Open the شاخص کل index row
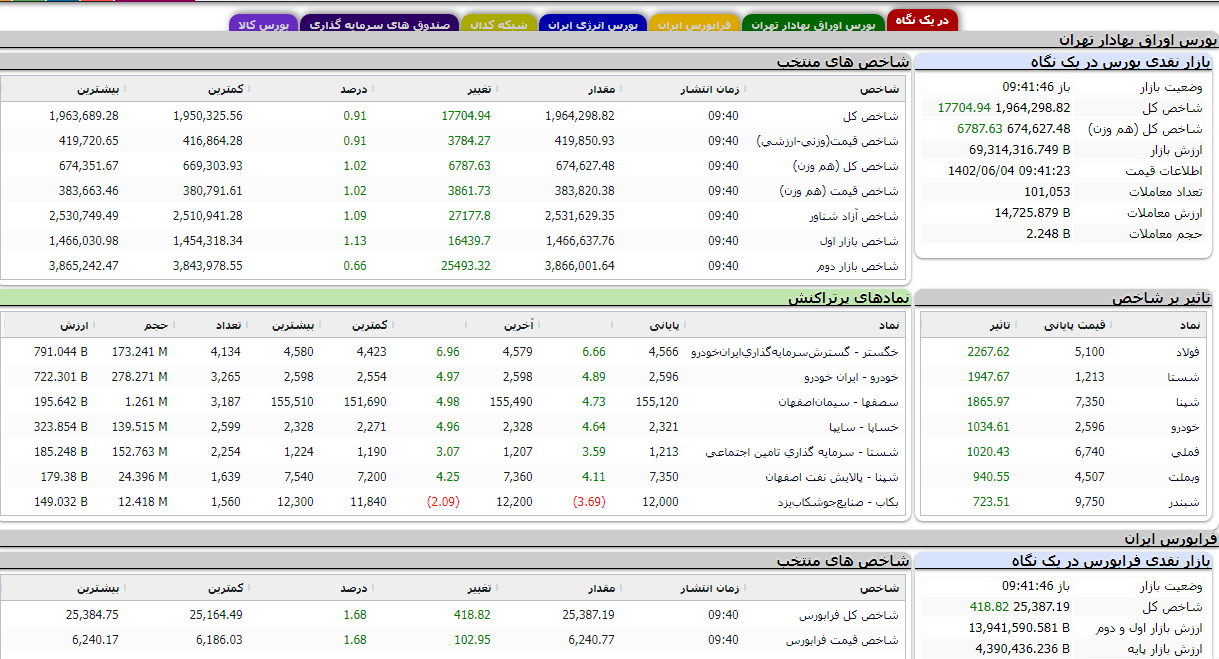1219x659 pixels. coord(870,117)
